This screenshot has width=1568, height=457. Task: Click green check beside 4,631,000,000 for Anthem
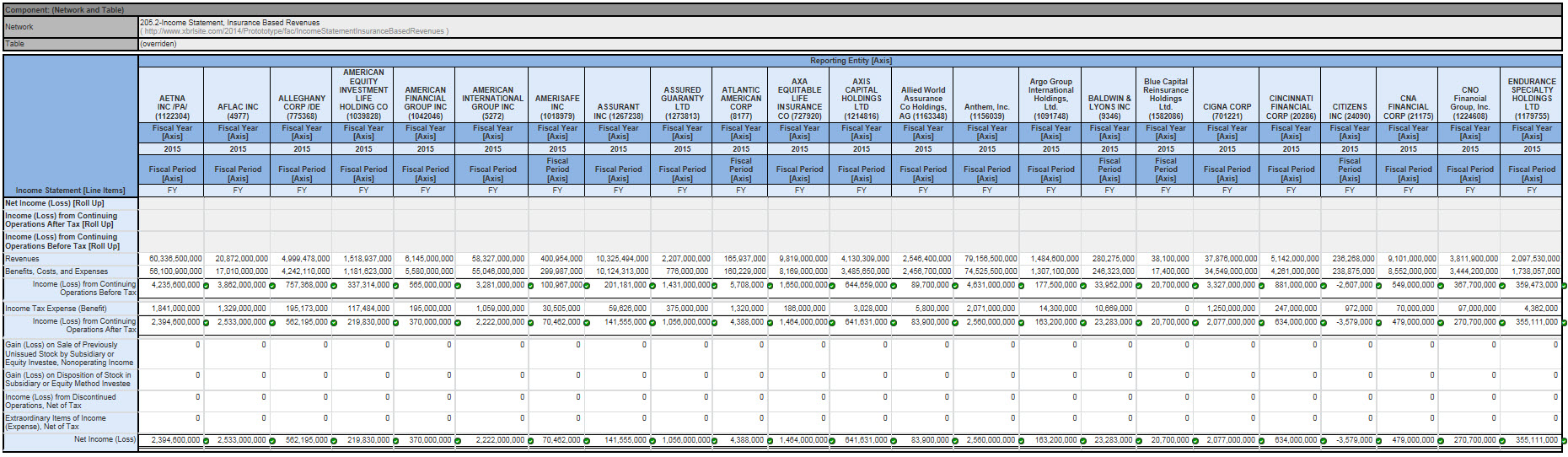point(1022,286)
